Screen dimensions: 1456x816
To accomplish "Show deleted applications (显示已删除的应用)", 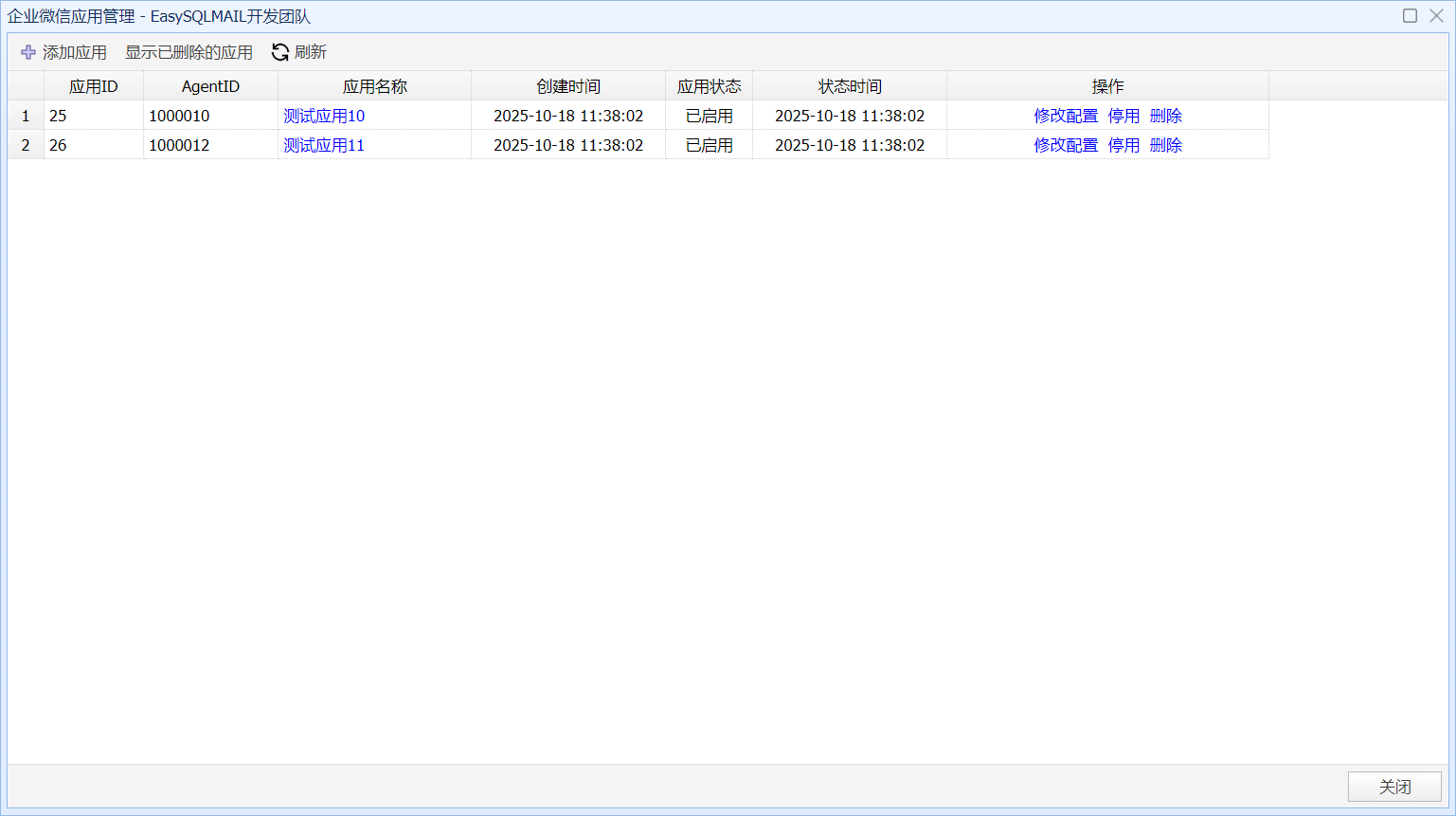I will point(189,53).
